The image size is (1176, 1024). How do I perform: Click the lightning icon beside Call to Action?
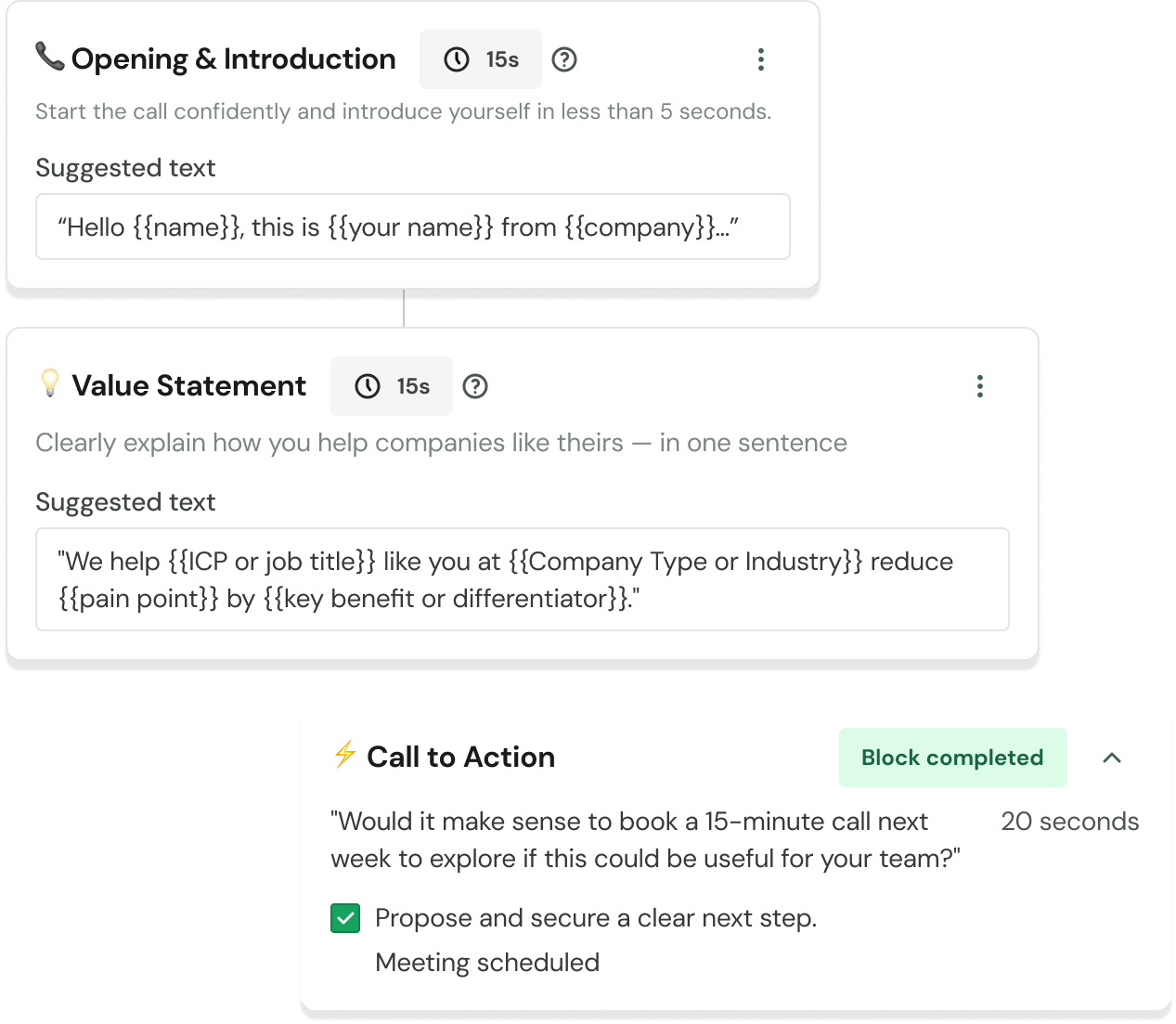pyautogui.click(x=344, y=754)
